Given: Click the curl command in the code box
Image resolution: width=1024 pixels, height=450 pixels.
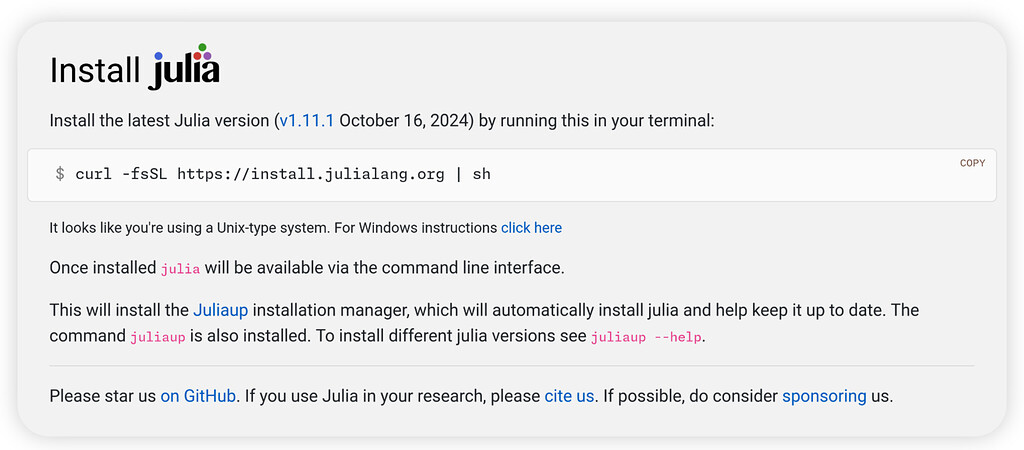Looking at the screenshot, I should point(283,174).
